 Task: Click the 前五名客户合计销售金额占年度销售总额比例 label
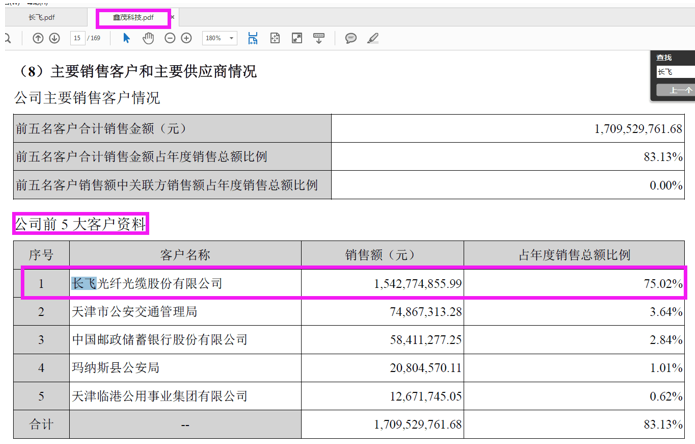pos(142,157)
